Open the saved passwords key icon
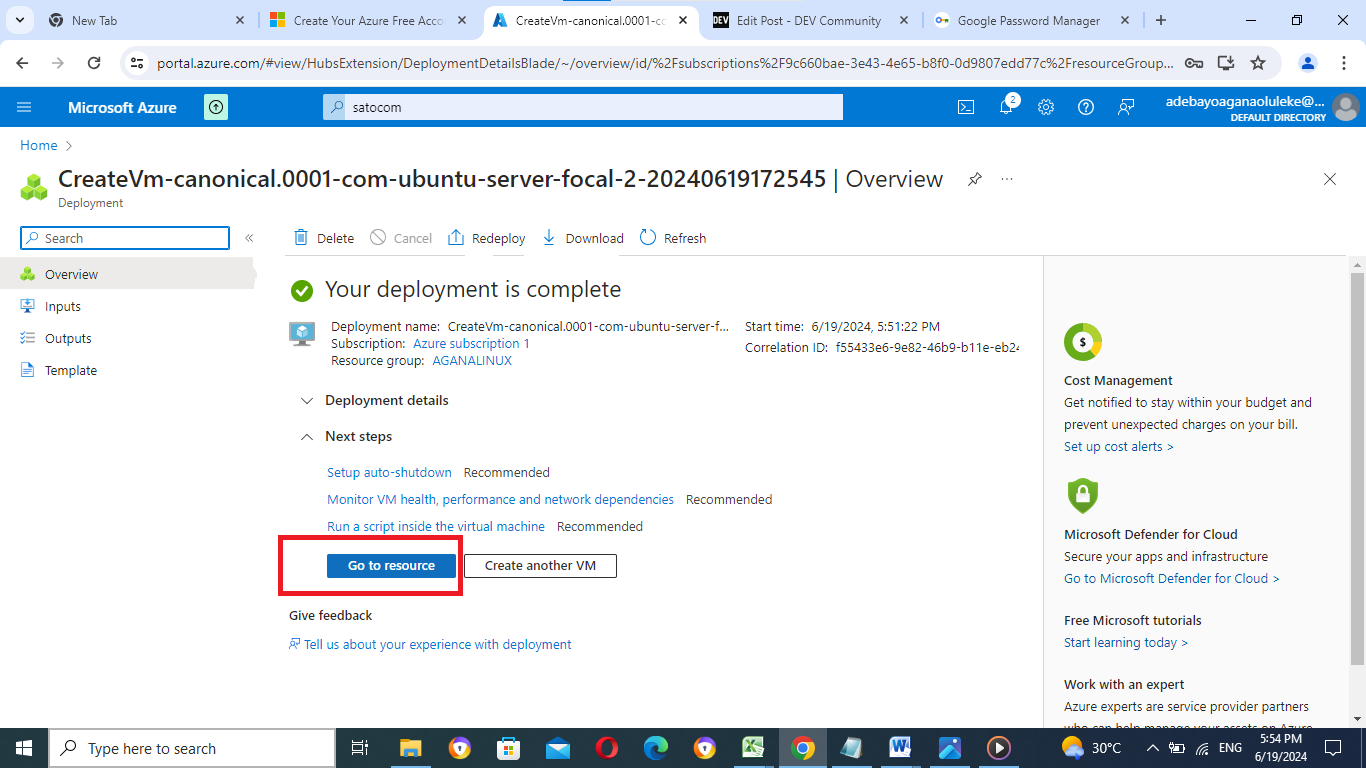1366x768 pixels. (1194, 63)
